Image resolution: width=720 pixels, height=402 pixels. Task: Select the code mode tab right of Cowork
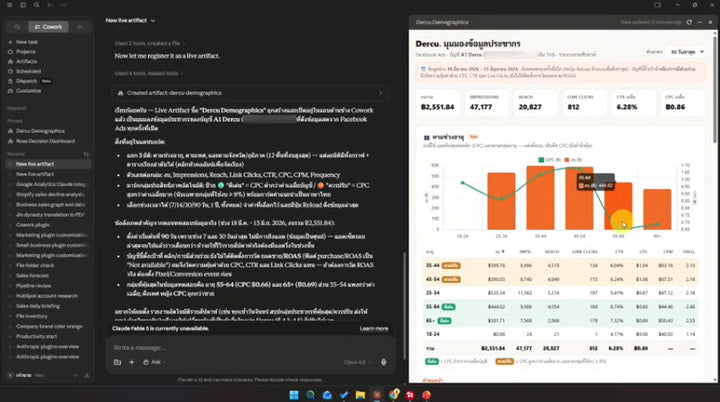[x=79, y=27]
